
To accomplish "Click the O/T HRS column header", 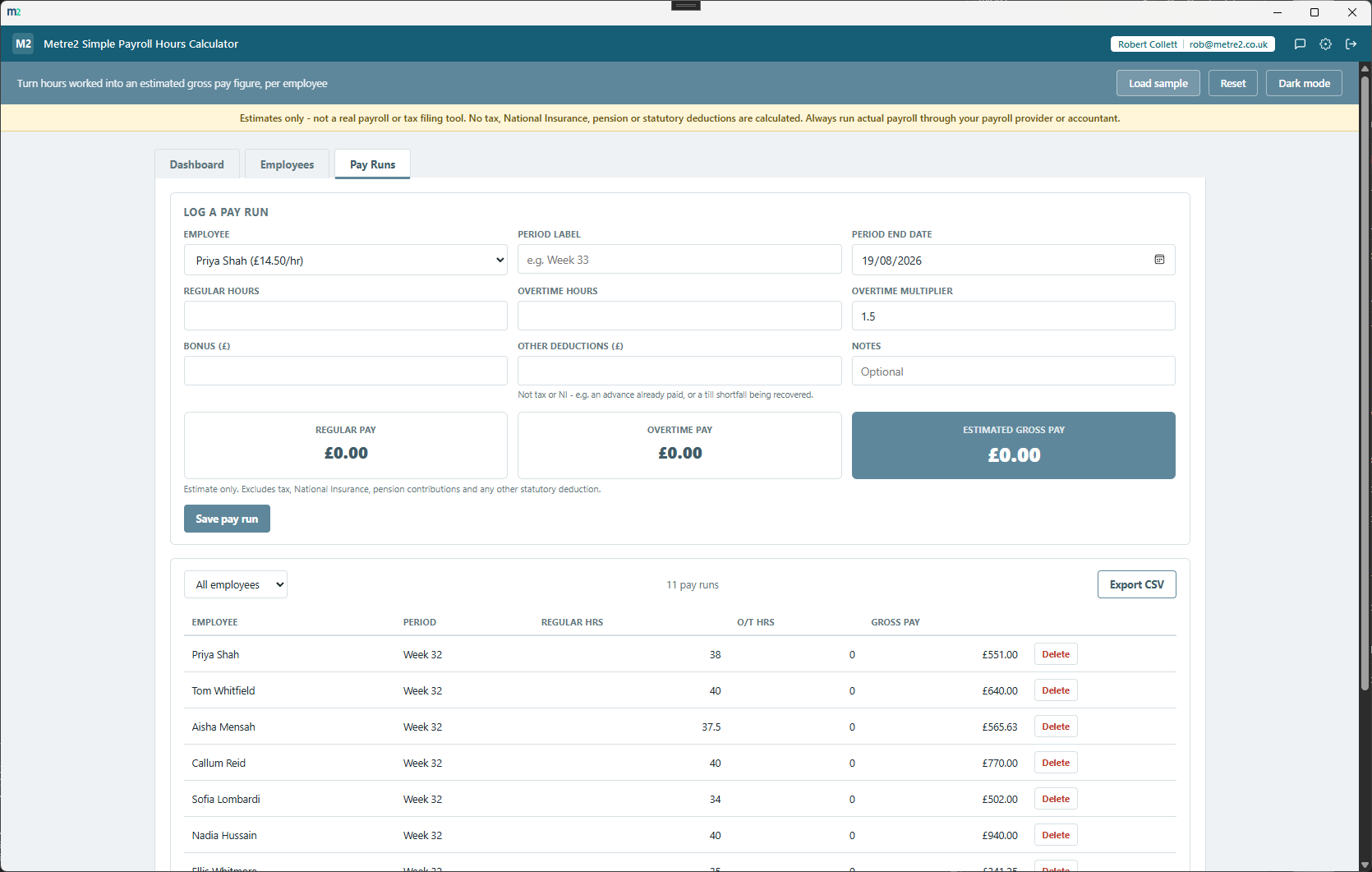I will click(756, 622).
